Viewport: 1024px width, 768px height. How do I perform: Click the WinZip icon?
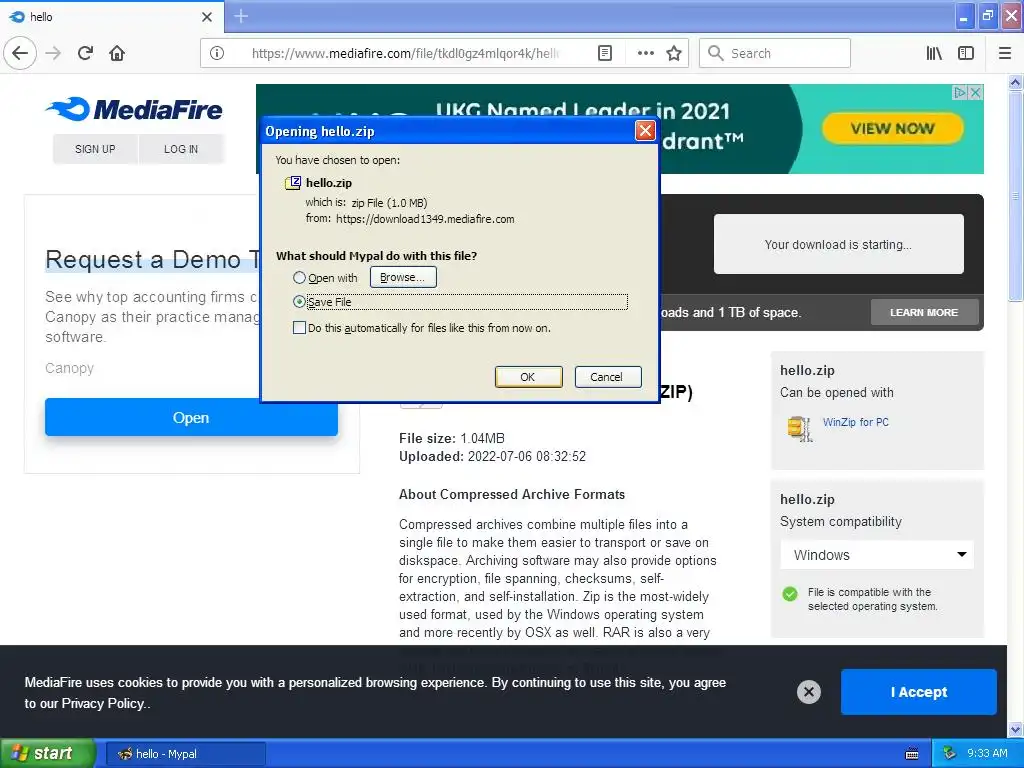click(799, 428)
